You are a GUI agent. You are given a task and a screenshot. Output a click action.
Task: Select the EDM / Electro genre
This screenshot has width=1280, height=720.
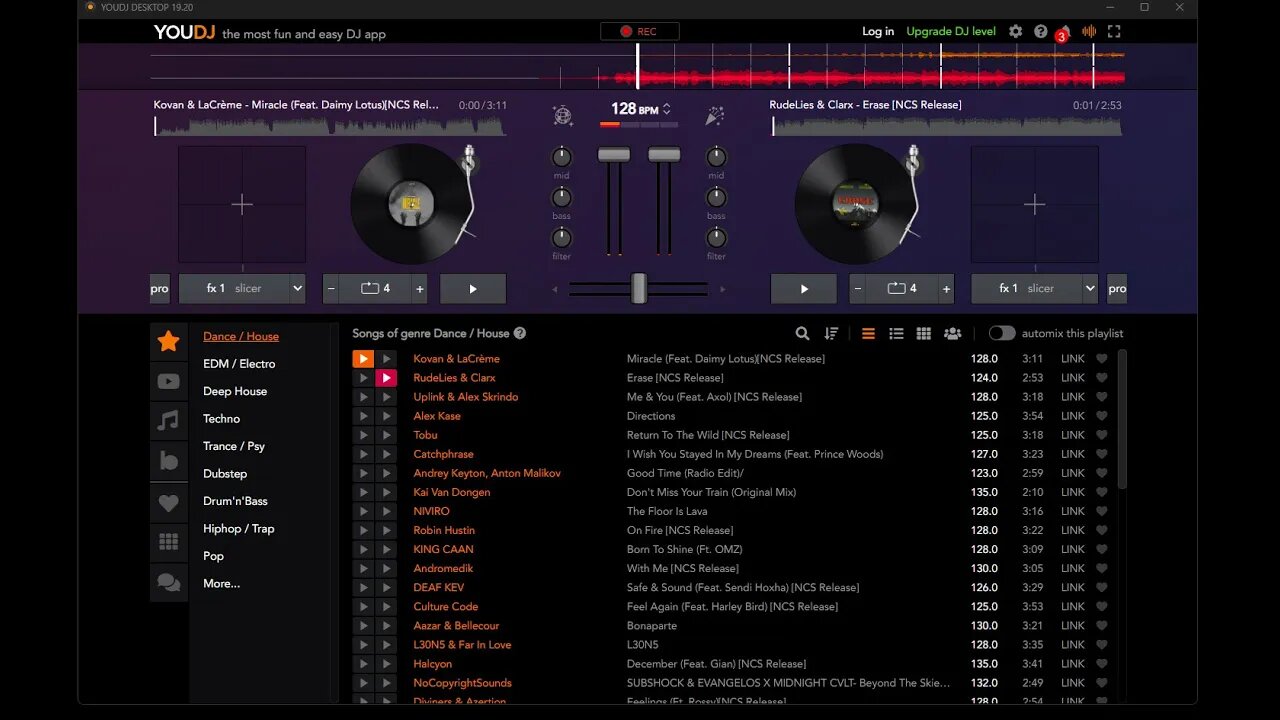(x=239, y=364)
